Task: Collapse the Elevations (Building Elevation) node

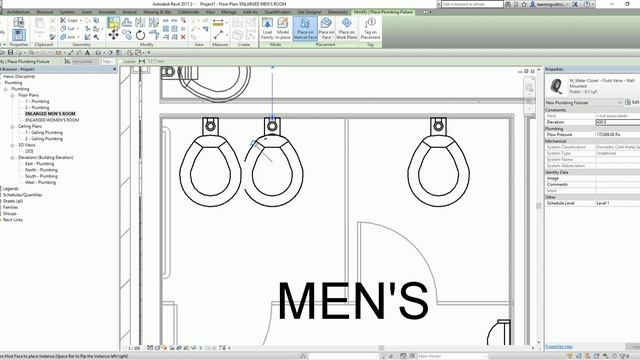Action: pos(13,158)
